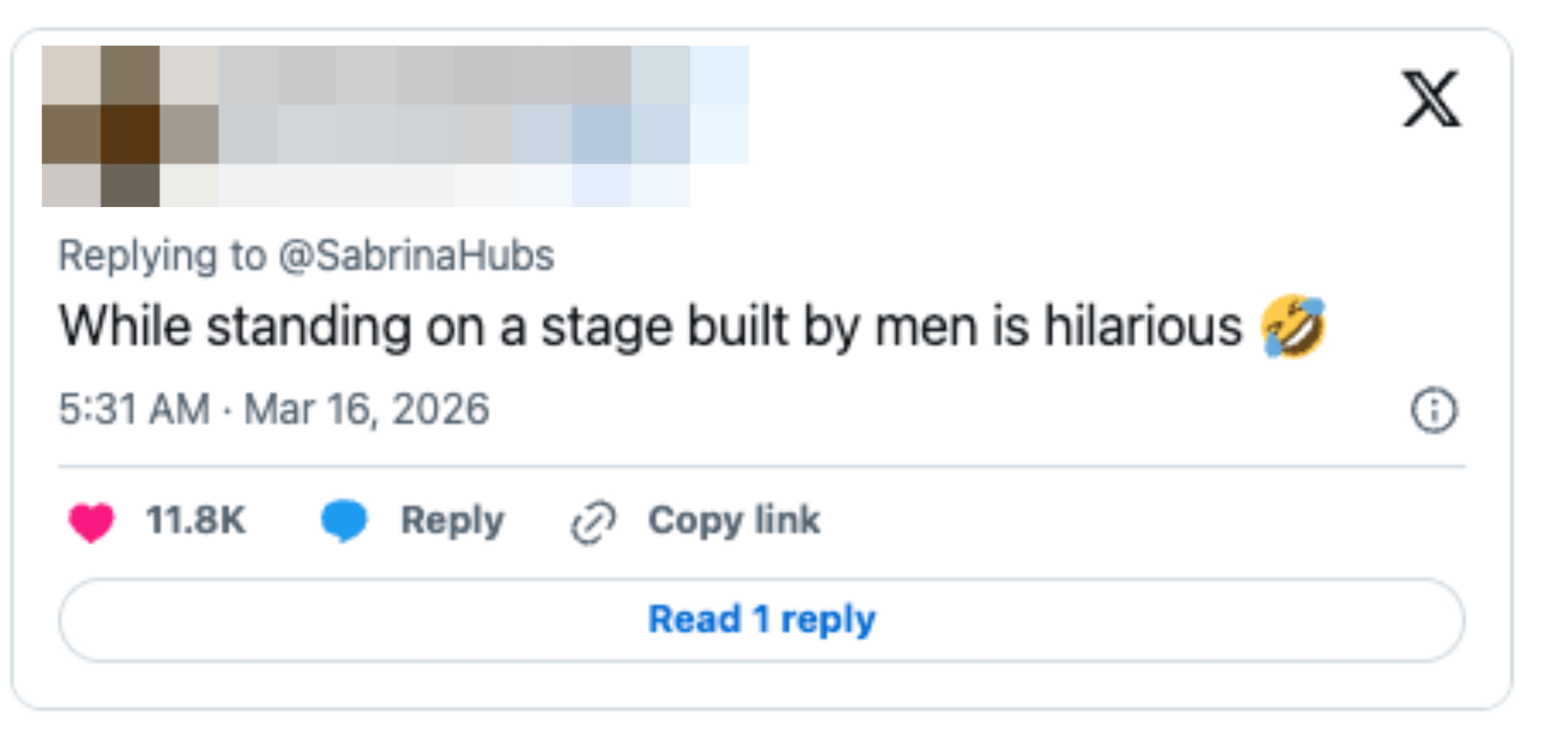Open the 5:31 AM timestamp link
1568x745 pixels.
coord(134,409)
